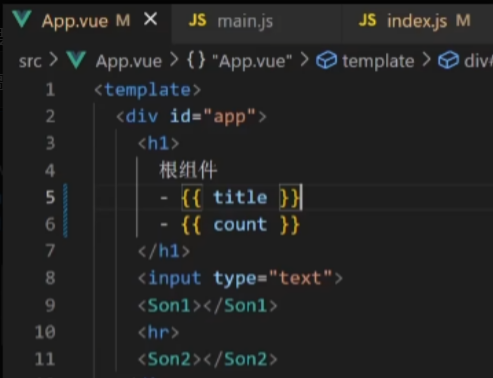Select the src breadcrumb segment
This screenshot has width=493, height=378.
coord(30,61)
